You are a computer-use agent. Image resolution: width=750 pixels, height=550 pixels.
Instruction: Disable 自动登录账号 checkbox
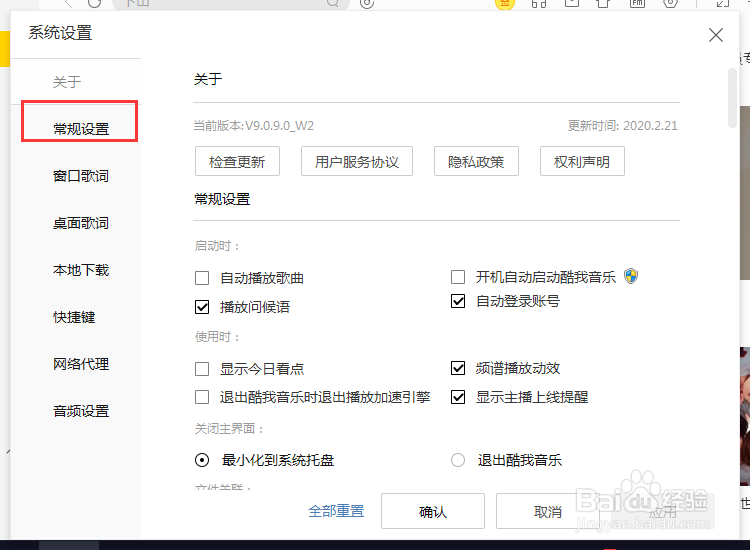pyautogui.click(x=458, y=301)
